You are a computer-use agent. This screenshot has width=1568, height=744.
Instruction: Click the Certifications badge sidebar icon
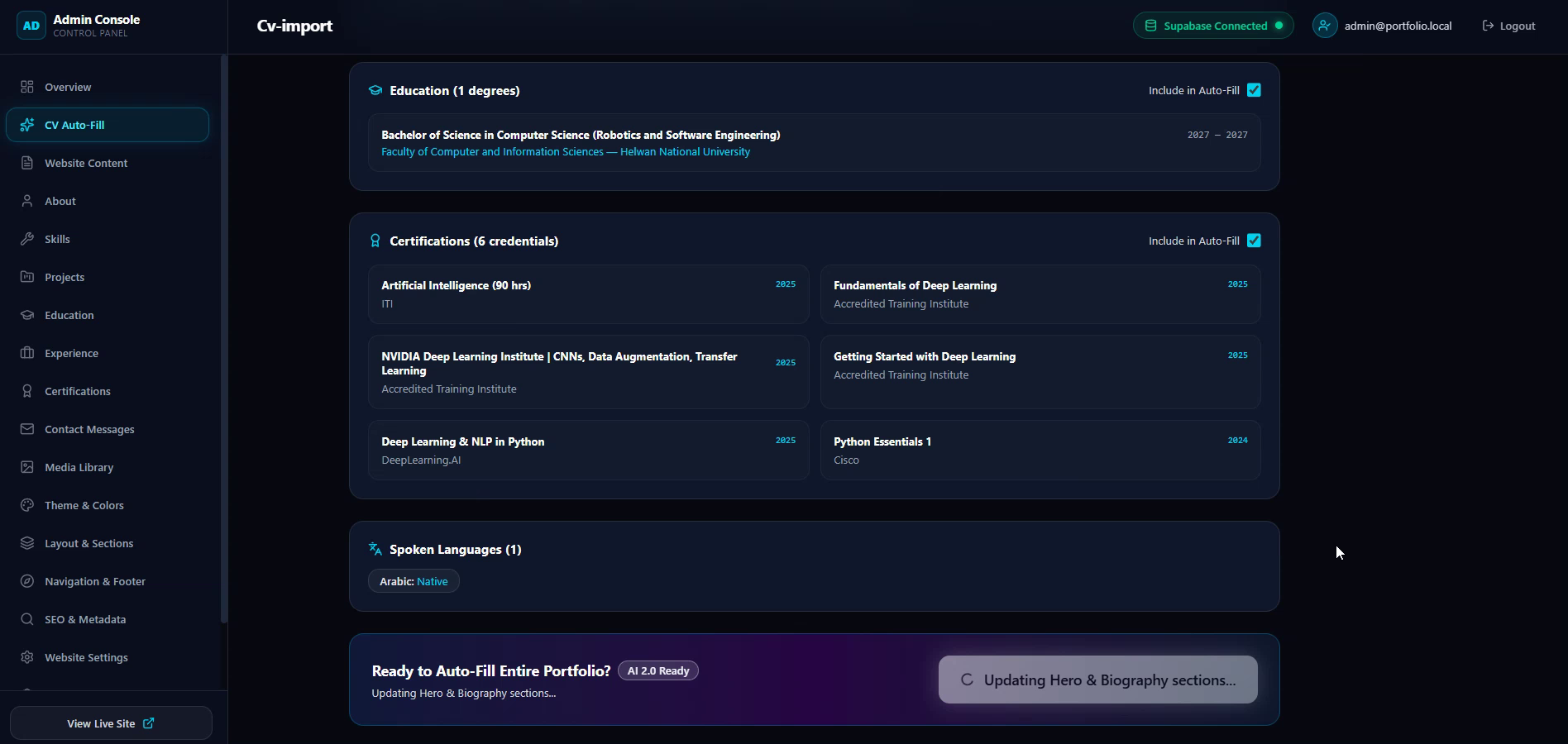[27, 391]
